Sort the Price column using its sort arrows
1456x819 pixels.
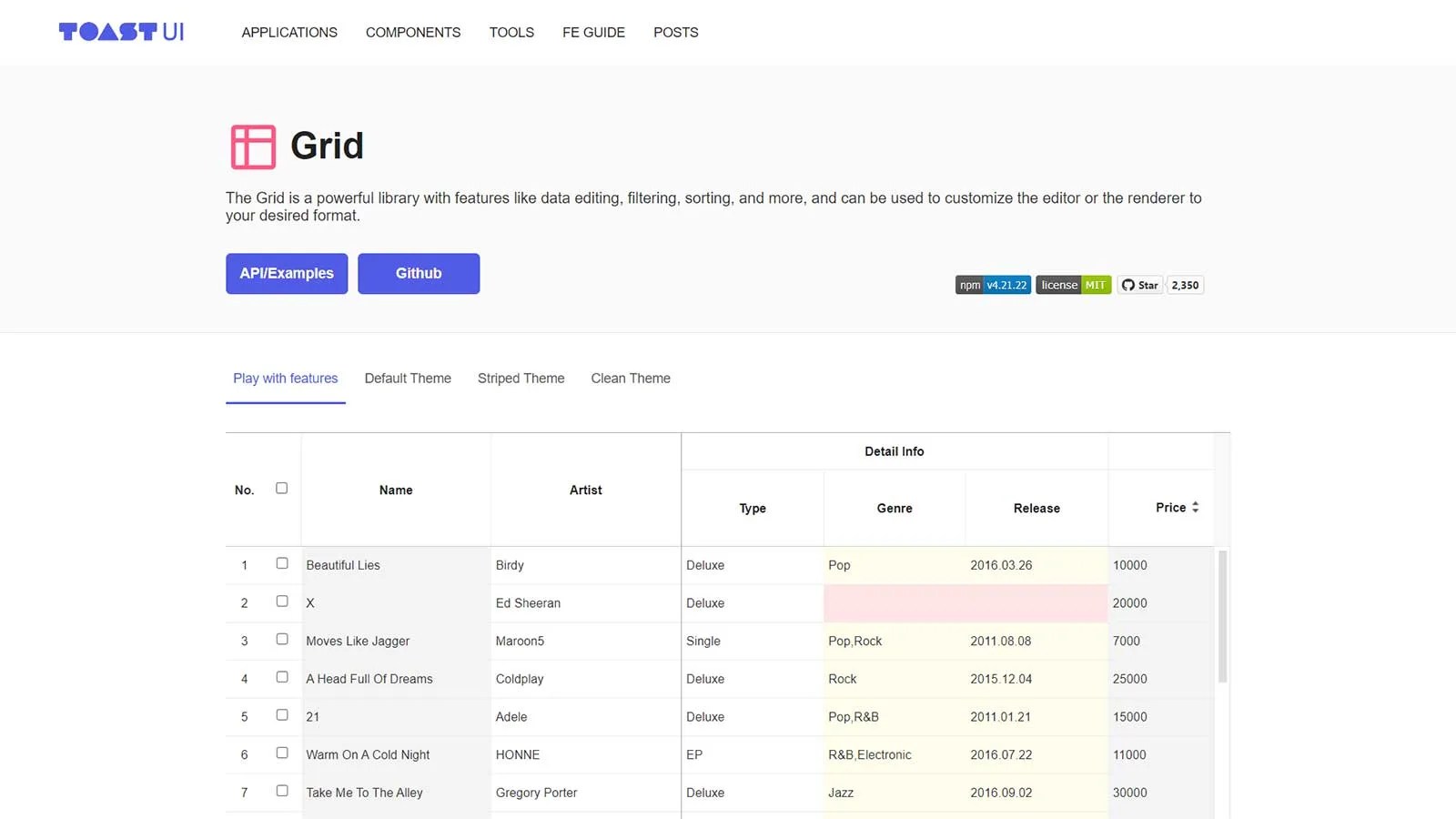[1196, 508]
